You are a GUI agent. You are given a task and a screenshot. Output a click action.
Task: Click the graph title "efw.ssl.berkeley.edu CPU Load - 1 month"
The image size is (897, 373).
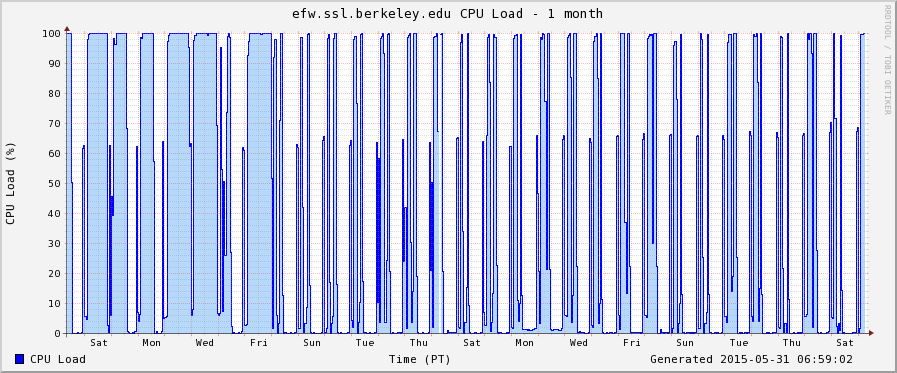[x=447, y=13]
